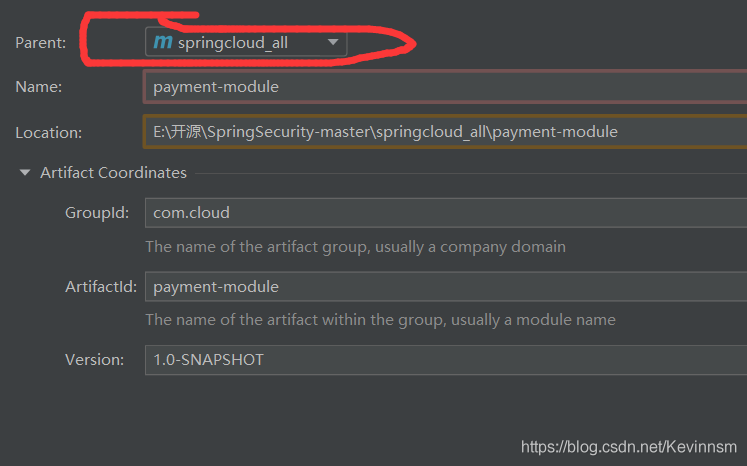Click the "Name:" label

[39, 87]
